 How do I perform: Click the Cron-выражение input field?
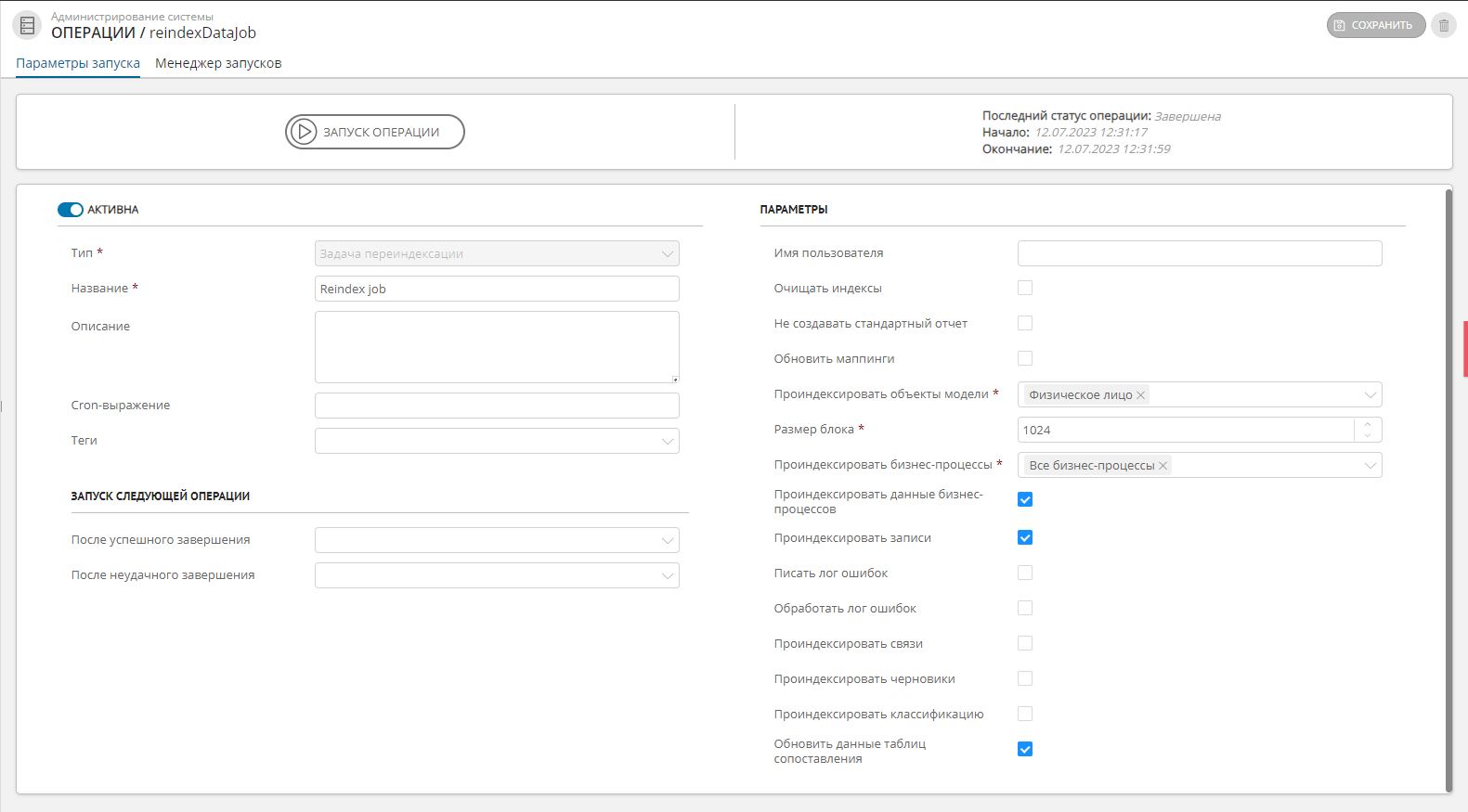point(497,406)
